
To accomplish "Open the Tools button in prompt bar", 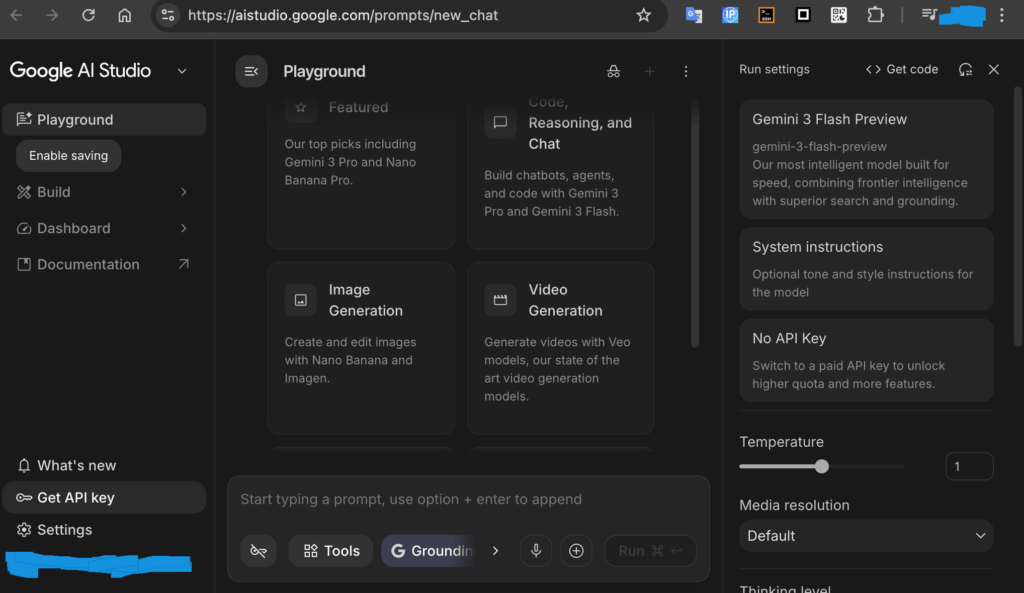I will [331, 551].
